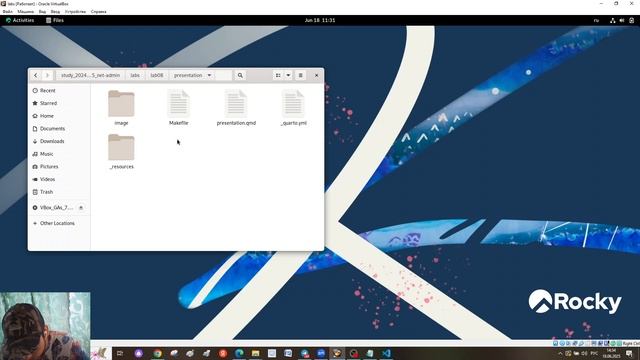
Task: Open Documents in the sidebar
Action: (x=59, y=129)
